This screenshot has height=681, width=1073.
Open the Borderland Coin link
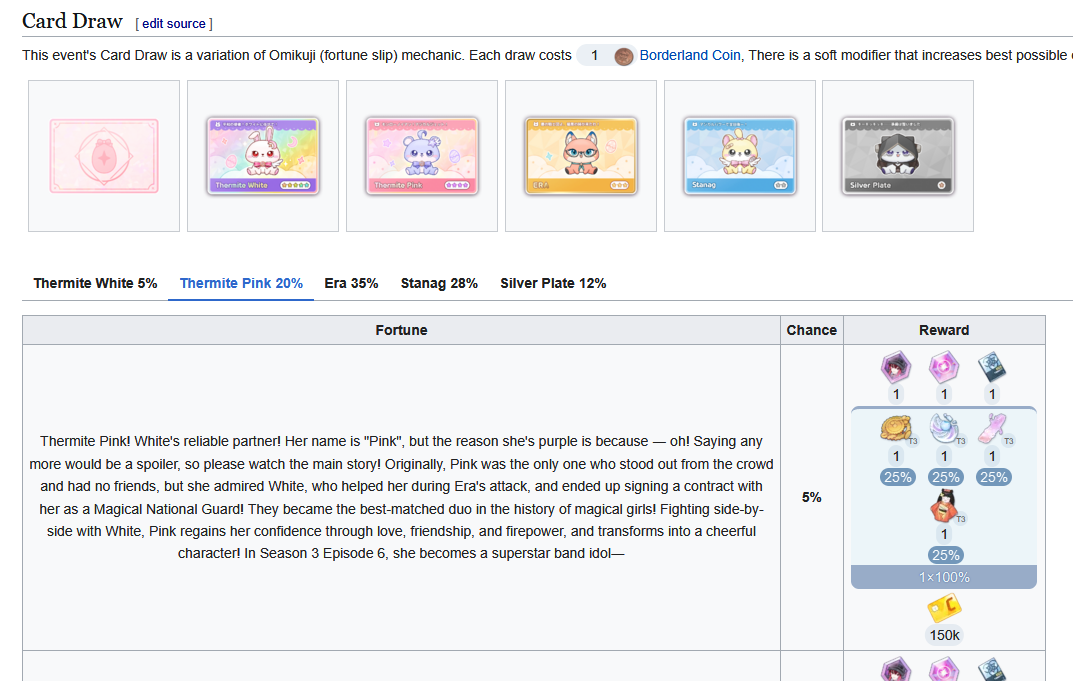(x=690, y=55)
